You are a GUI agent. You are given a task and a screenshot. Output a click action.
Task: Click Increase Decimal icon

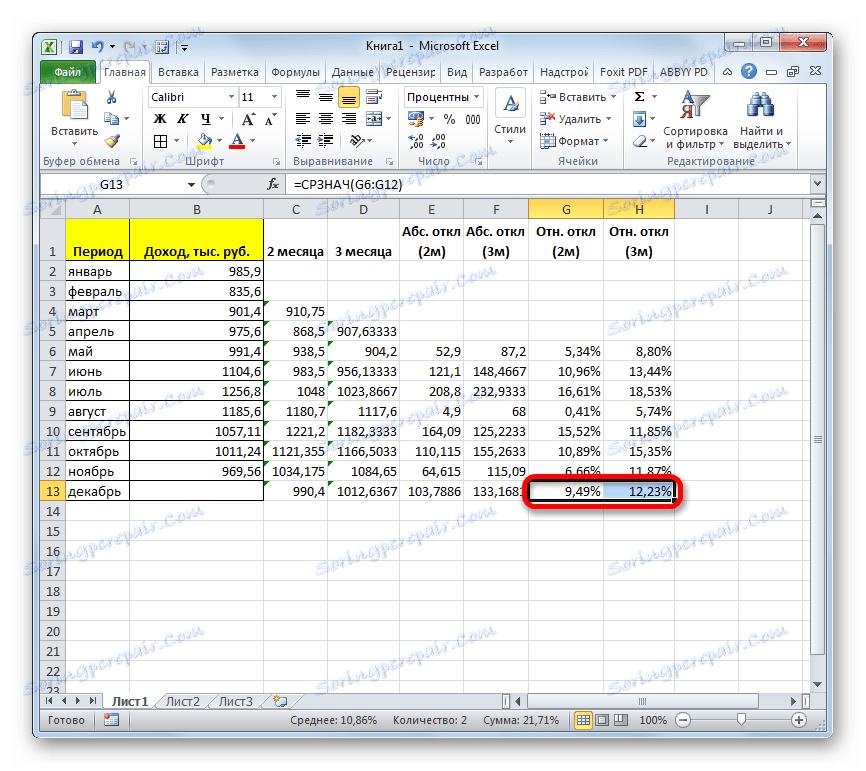(414, 140)
